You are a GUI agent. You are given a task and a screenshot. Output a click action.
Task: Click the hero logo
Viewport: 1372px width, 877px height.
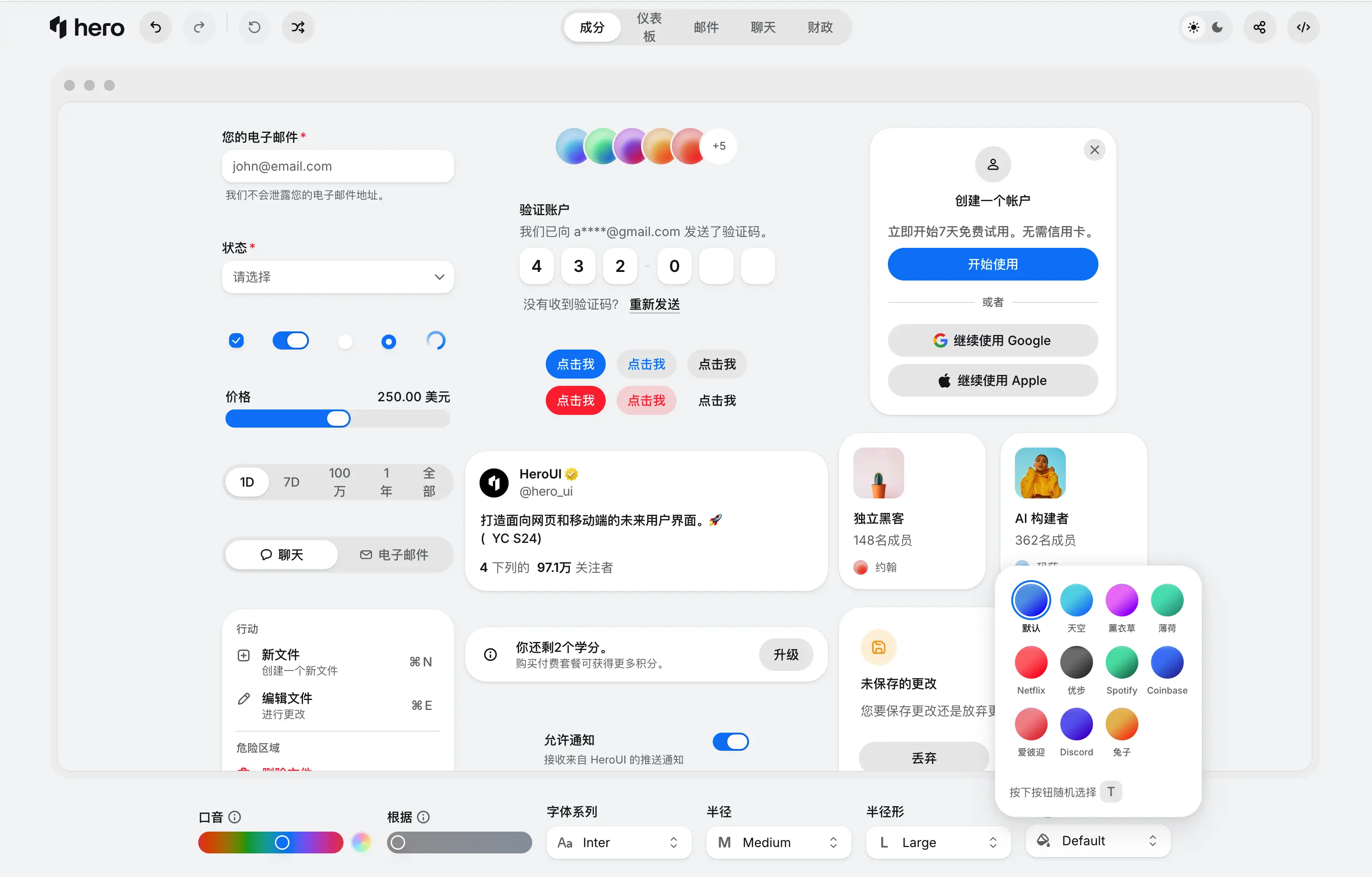pyautogui.click(x=87, y=27)
